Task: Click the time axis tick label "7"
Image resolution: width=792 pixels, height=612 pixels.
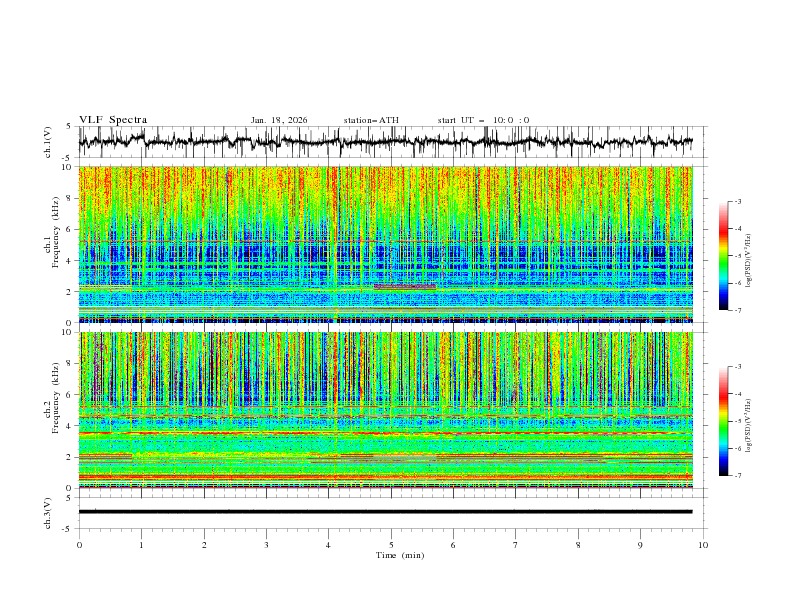Action: click(516, 545)
